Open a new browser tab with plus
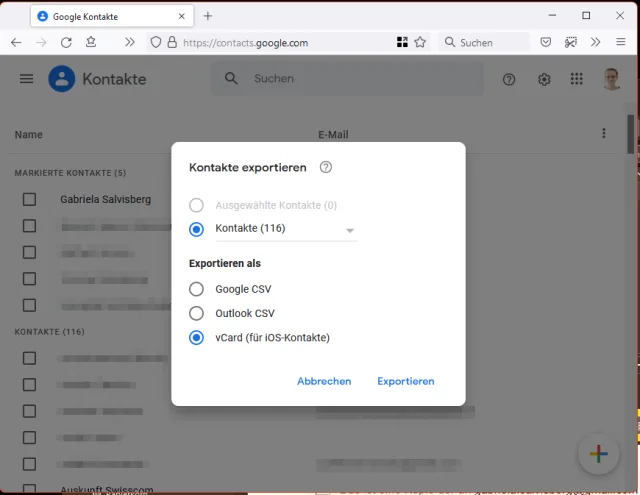Image resolution: width=640 pixels, height=495 pixels. click(208, 16)
